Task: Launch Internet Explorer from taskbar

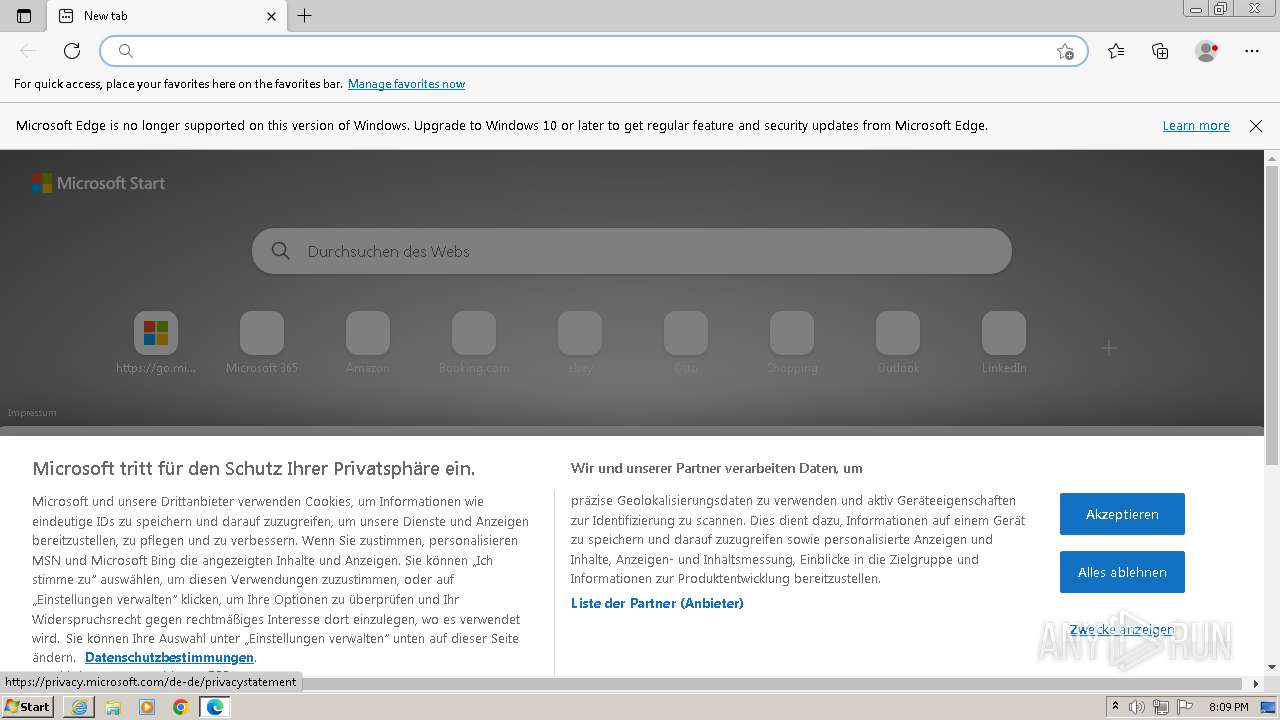Action: [x=79, y=707]
